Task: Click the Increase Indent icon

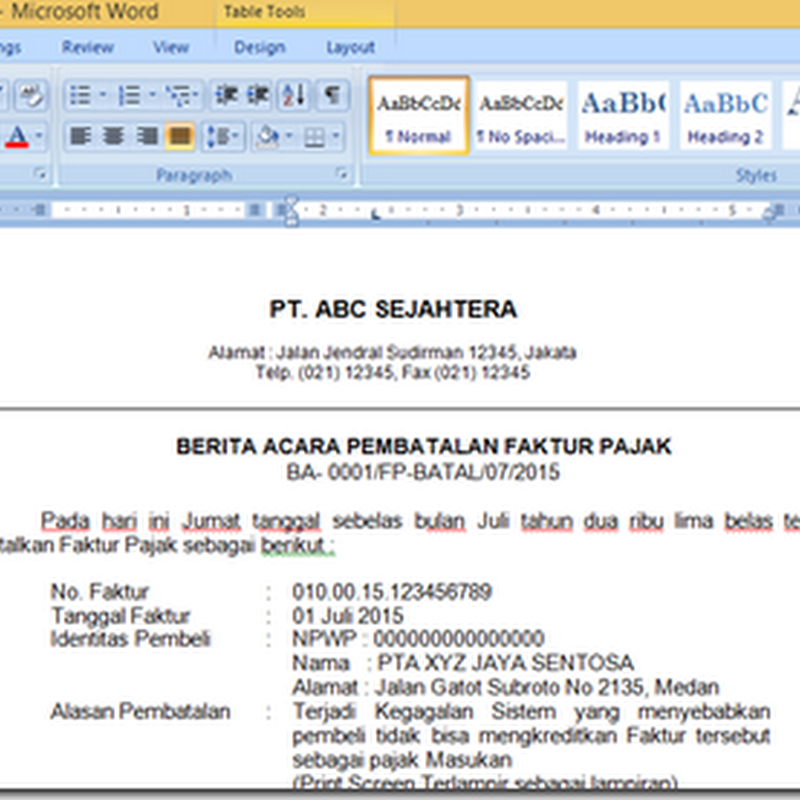Action: pyautogui.click(x=259, y=95)
